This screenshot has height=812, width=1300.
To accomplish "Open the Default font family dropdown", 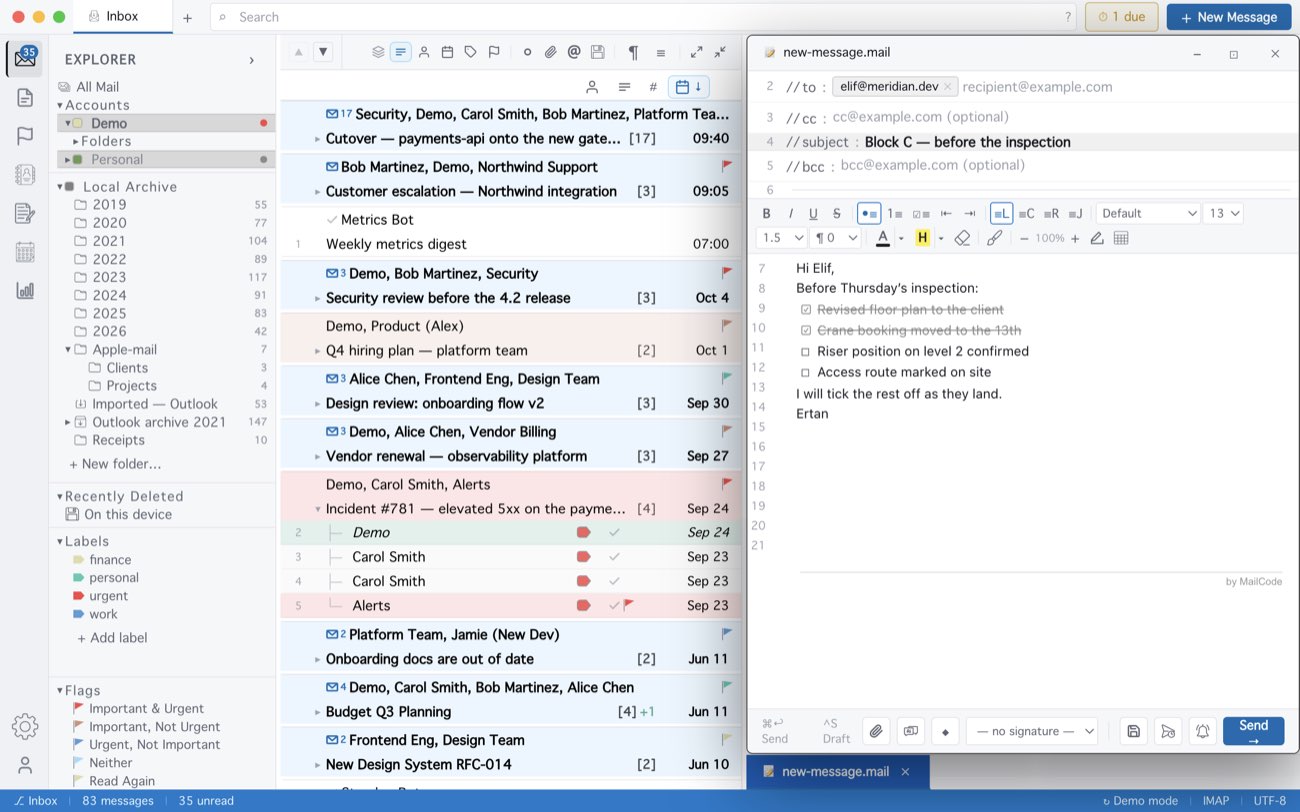I will tap(1149, 213).
